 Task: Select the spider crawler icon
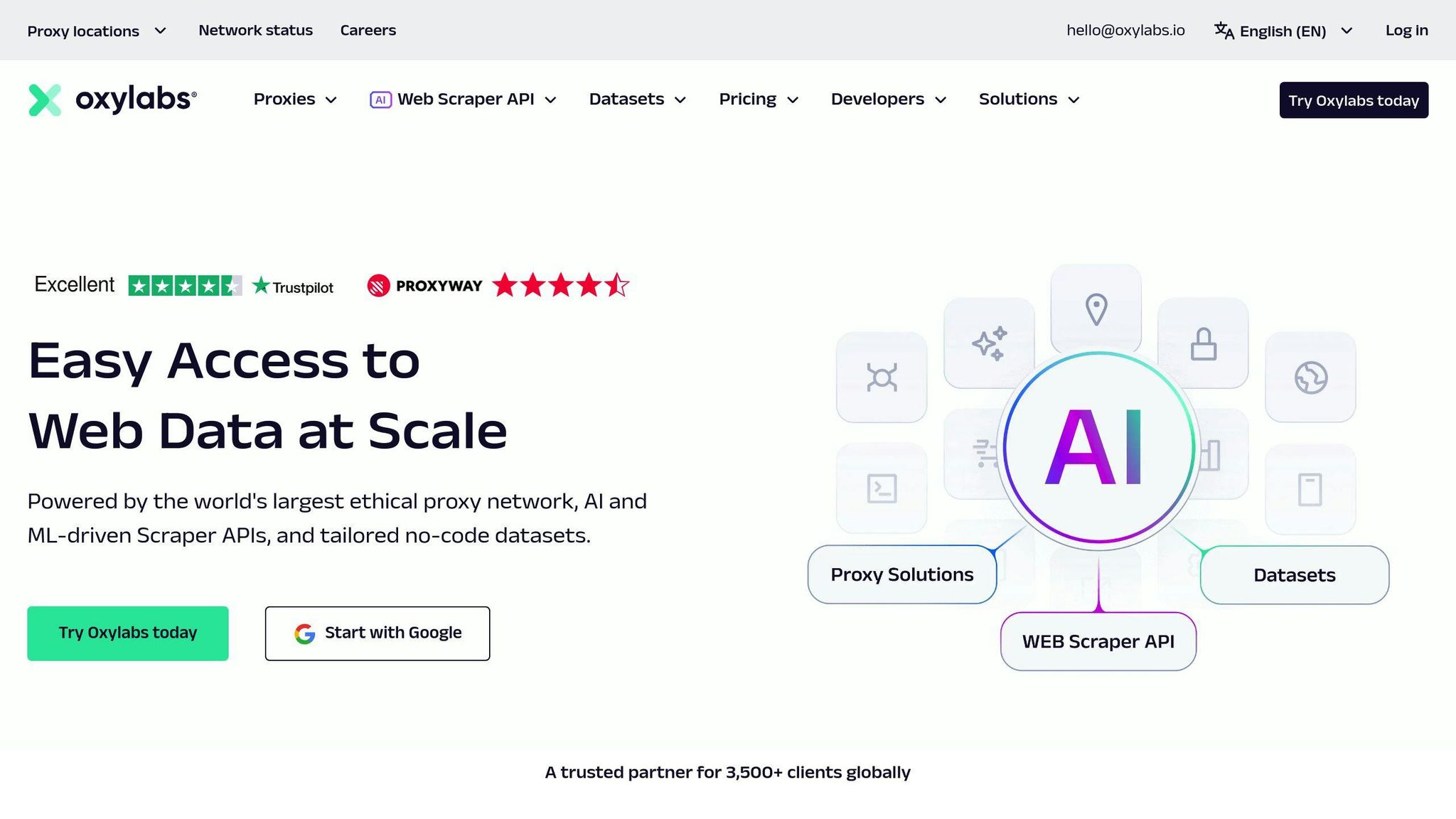[x=881, y=377]
